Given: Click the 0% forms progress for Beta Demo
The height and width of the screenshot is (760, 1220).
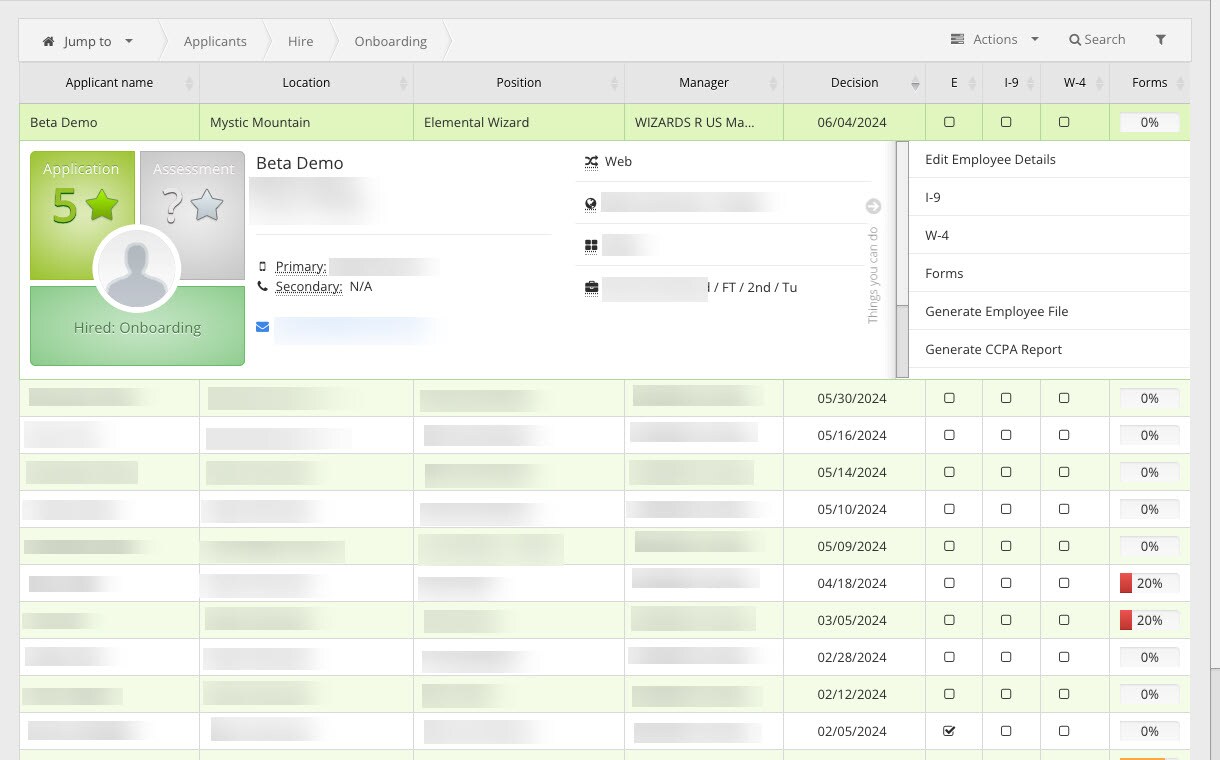Looking at the screenshot, I should 1149,122.
